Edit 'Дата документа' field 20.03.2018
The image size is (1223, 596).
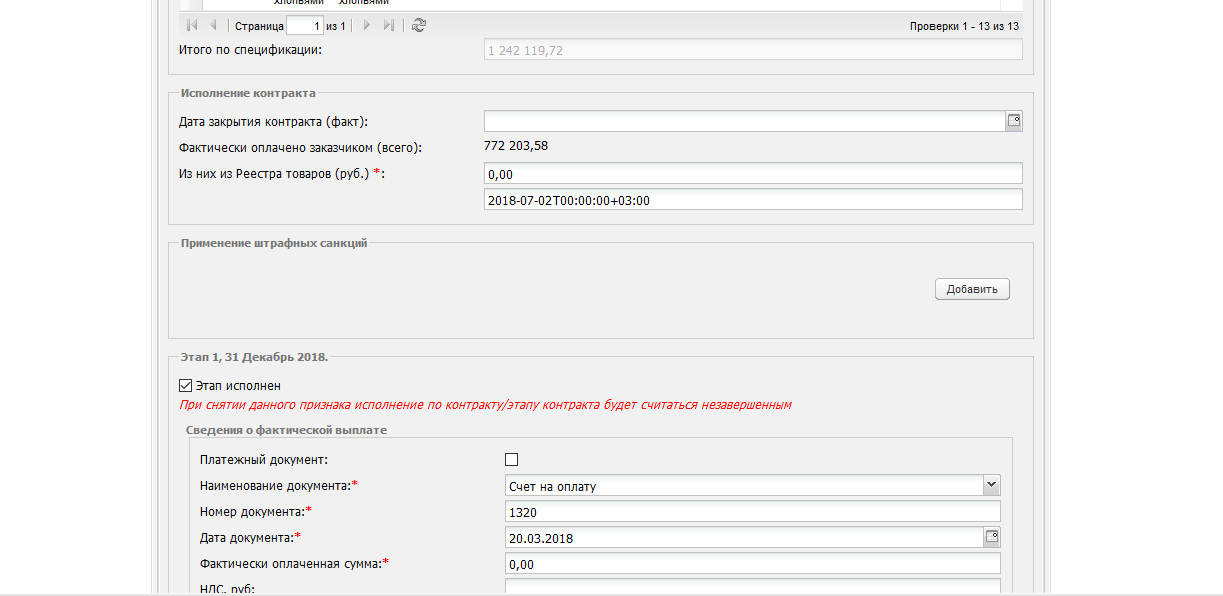pyautogui.click(x=744, y=538)
